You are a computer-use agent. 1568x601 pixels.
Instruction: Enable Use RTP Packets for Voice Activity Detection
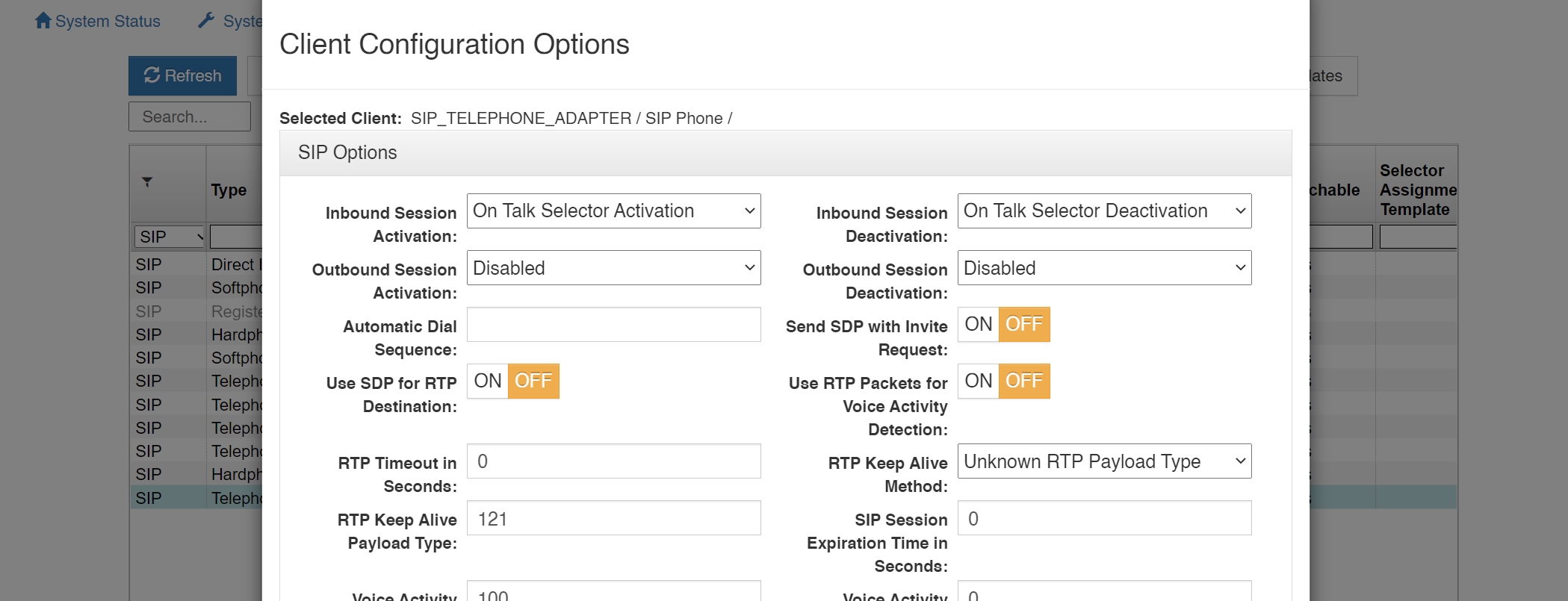tap(977, 381)
